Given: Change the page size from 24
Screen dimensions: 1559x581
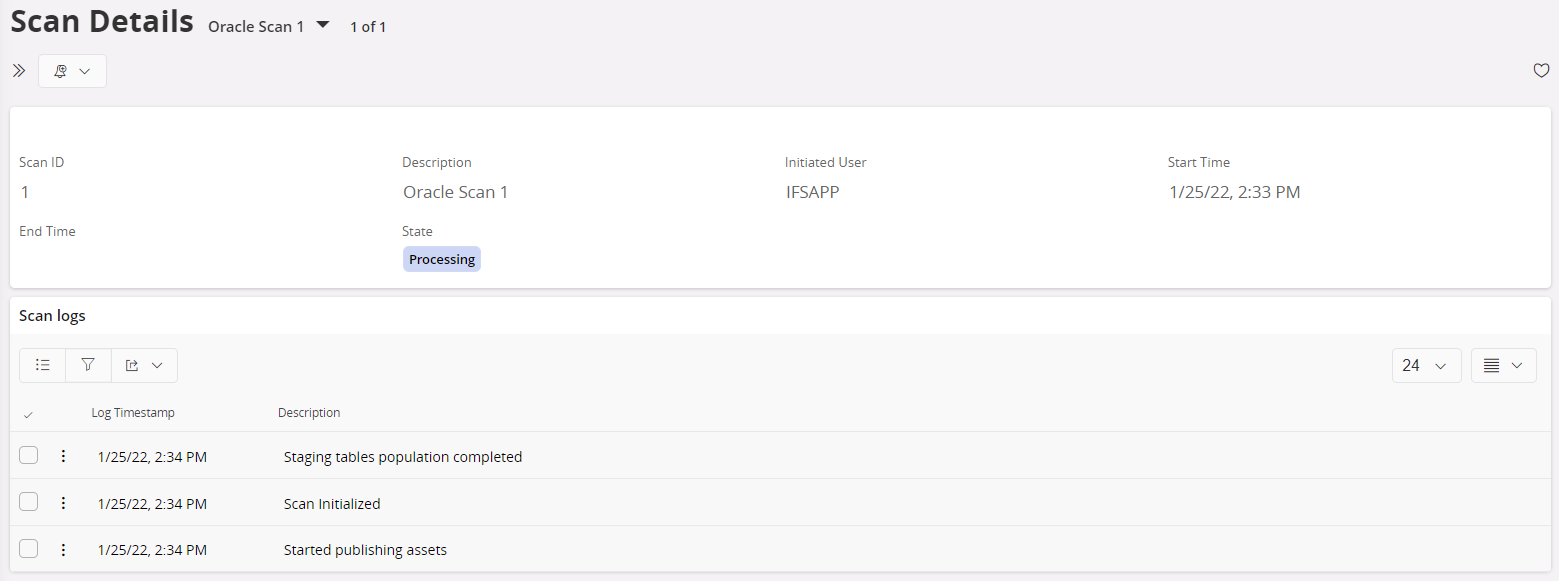Looking at the screenshot, I should point(1426,366).
